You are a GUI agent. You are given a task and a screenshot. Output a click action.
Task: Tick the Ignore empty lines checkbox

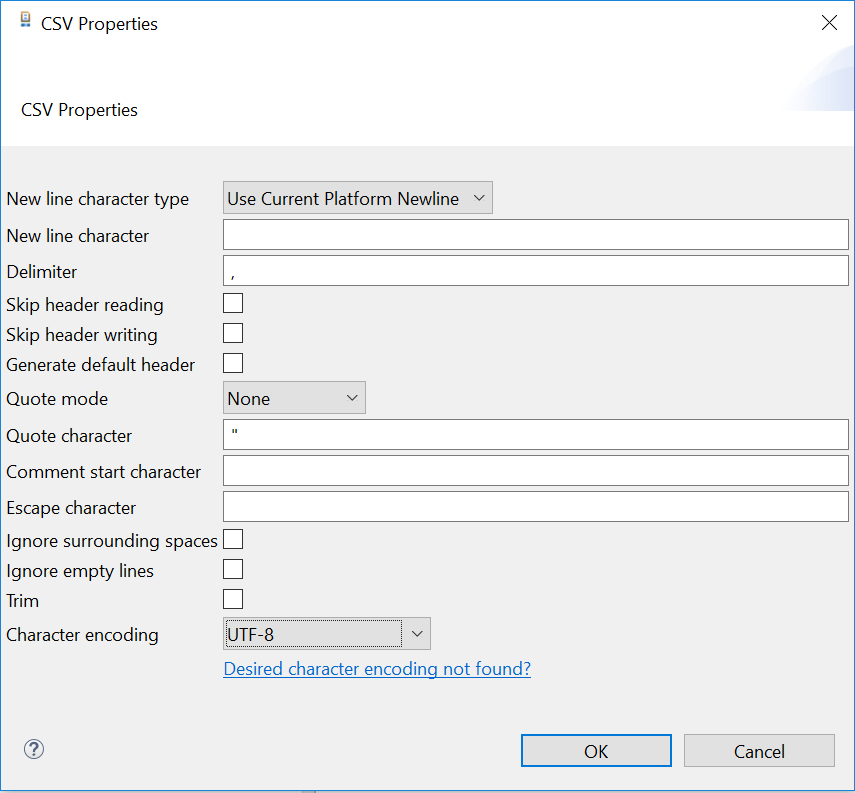pos(233,570)
